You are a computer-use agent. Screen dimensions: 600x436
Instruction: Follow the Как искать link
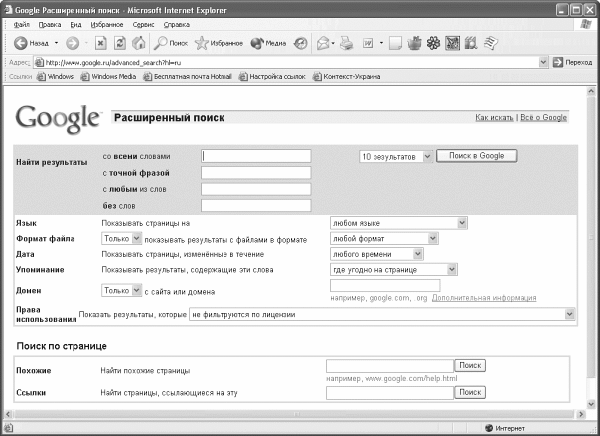point(494,118)
